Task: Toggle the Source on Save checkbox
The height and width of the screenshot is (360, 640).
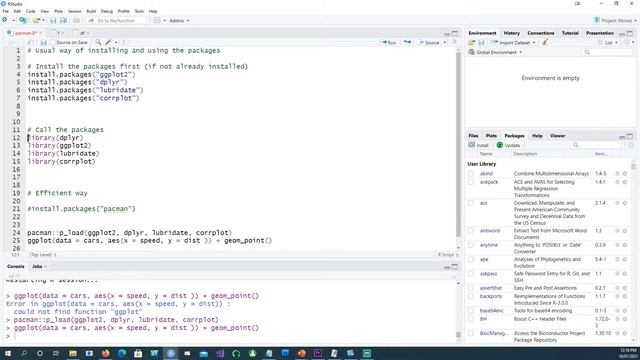Action: [53, 42]
